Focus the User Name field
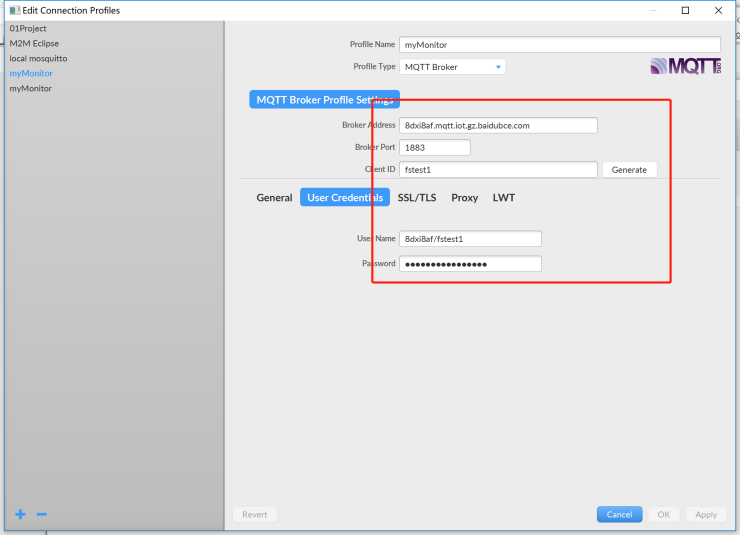Viewport: 740px width, 535px height. pyautogui.click(x=471, y=239)
